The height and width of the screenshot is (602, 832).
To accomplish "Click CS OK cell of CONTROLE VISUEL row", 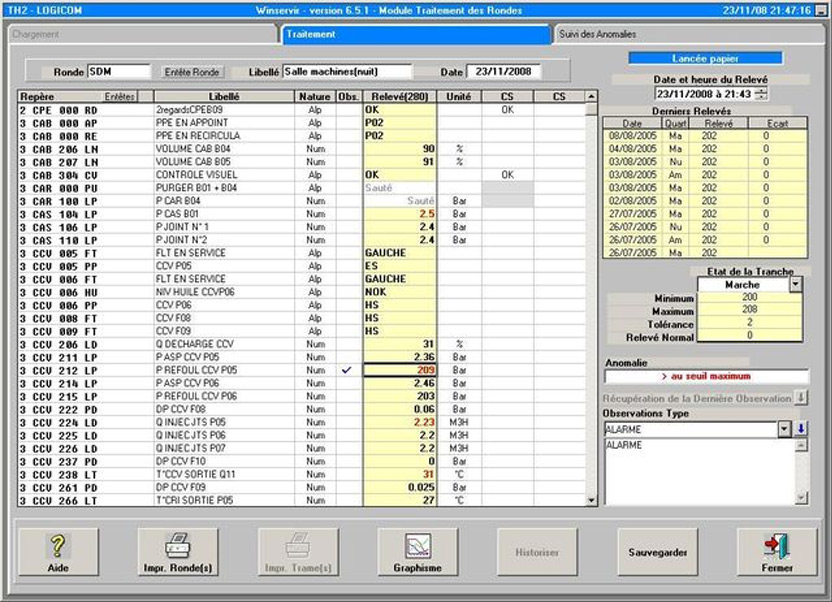I will pos(507,175).
